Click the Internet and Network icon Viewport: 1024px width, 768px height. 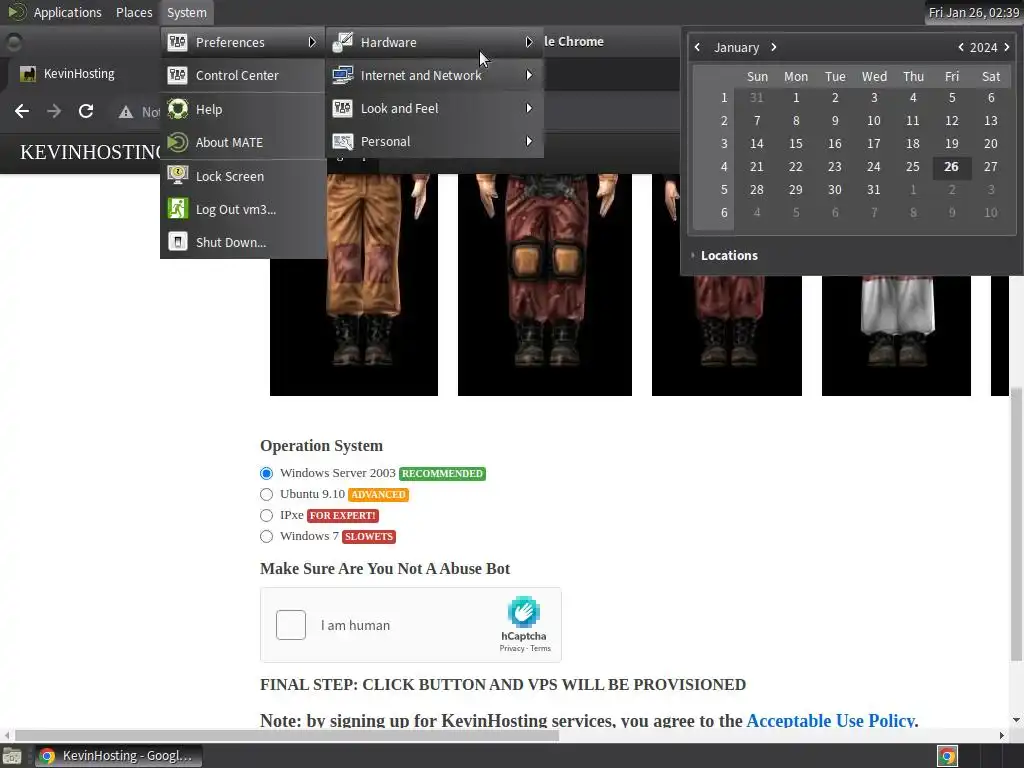343,75
